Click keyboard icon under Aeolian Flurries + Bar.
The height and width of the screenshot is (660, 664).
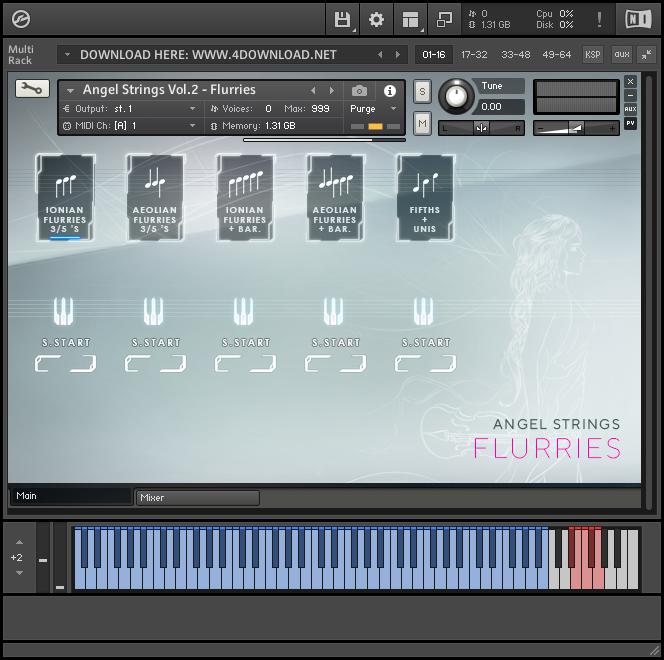point(333,311)
